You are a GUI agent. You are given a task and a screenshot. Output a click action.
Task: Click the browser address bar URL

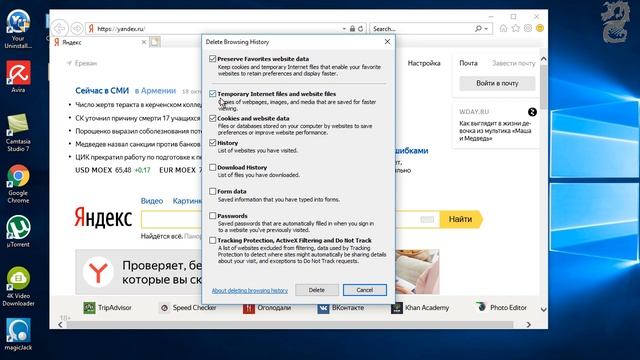click(121, 29)
